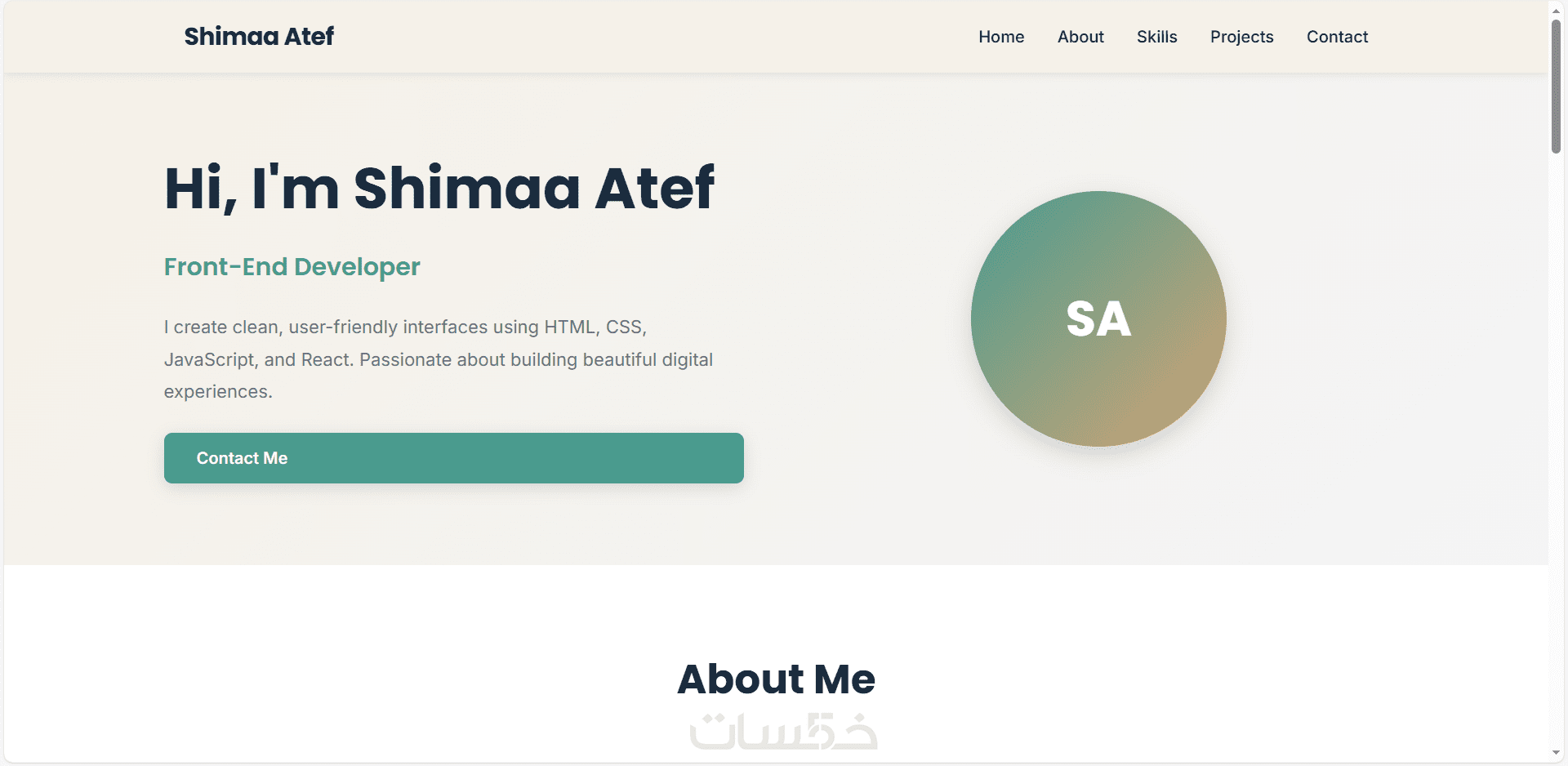Click the scrollbar up arrow
This screenshot has height=766, width=1568.
click(1557, 8)
